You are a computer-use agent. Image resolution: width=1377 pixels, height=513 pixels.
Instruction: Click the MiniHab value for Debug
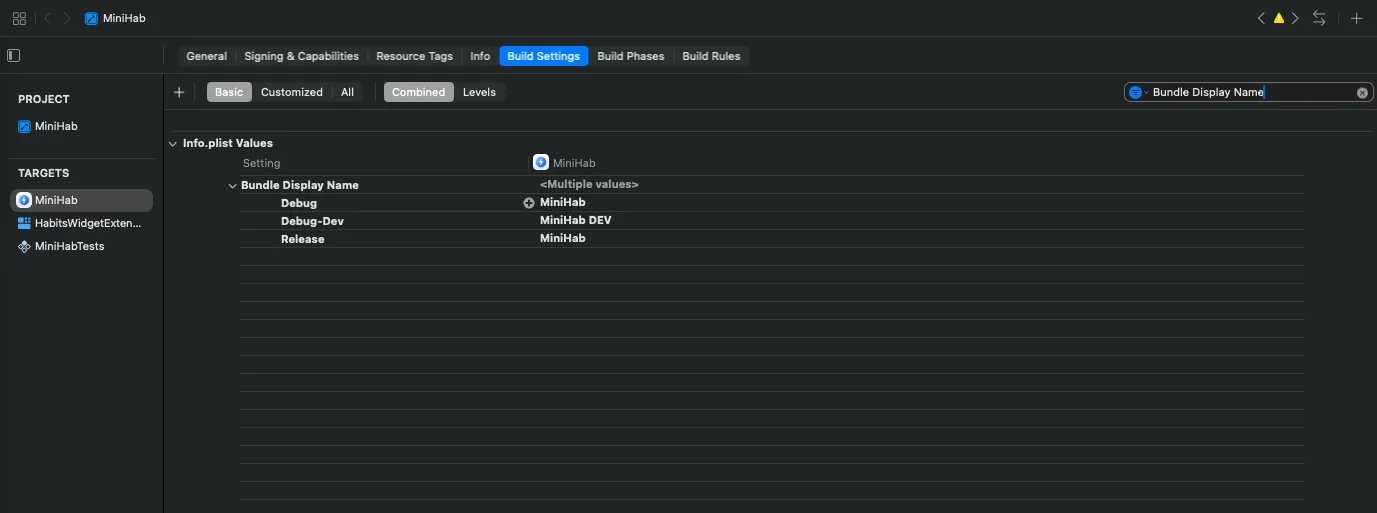[562, 203]
